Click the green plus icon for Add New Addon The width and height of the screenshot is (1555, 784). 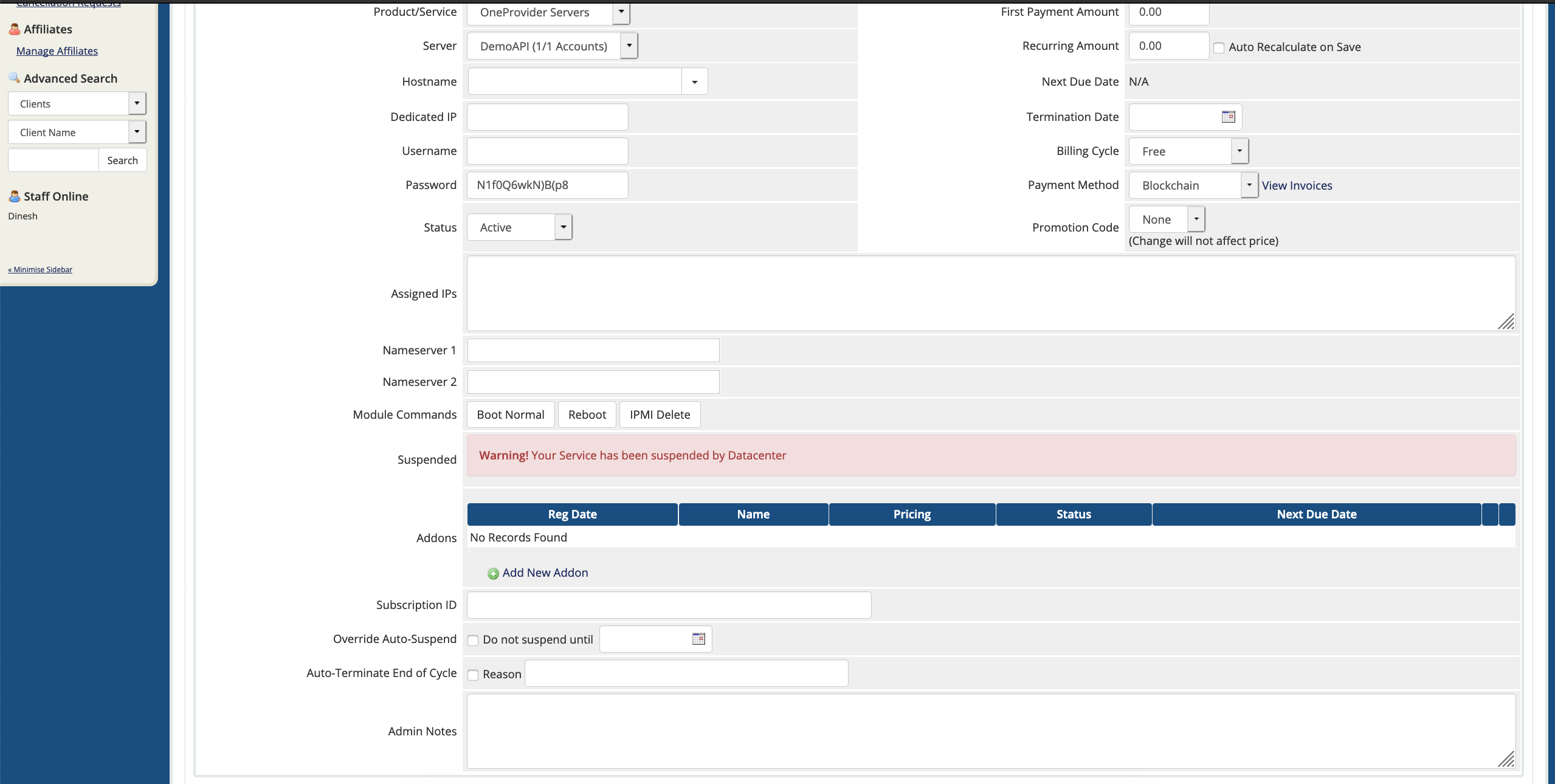(x=492, y=574)
